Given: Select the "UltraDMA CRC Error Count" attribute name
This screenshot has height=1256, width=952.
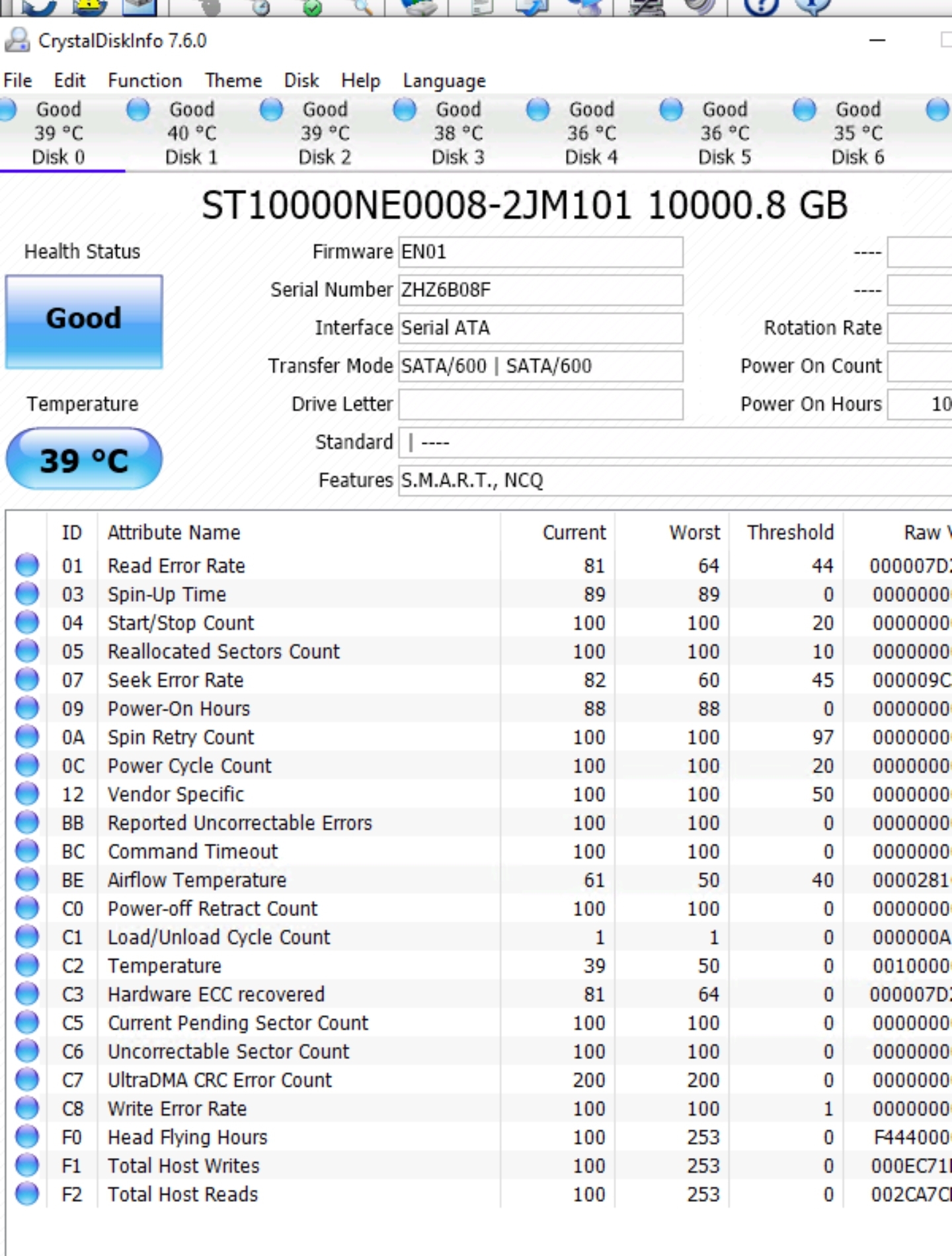Looking at the screenshot, I should coord(219,1080).
